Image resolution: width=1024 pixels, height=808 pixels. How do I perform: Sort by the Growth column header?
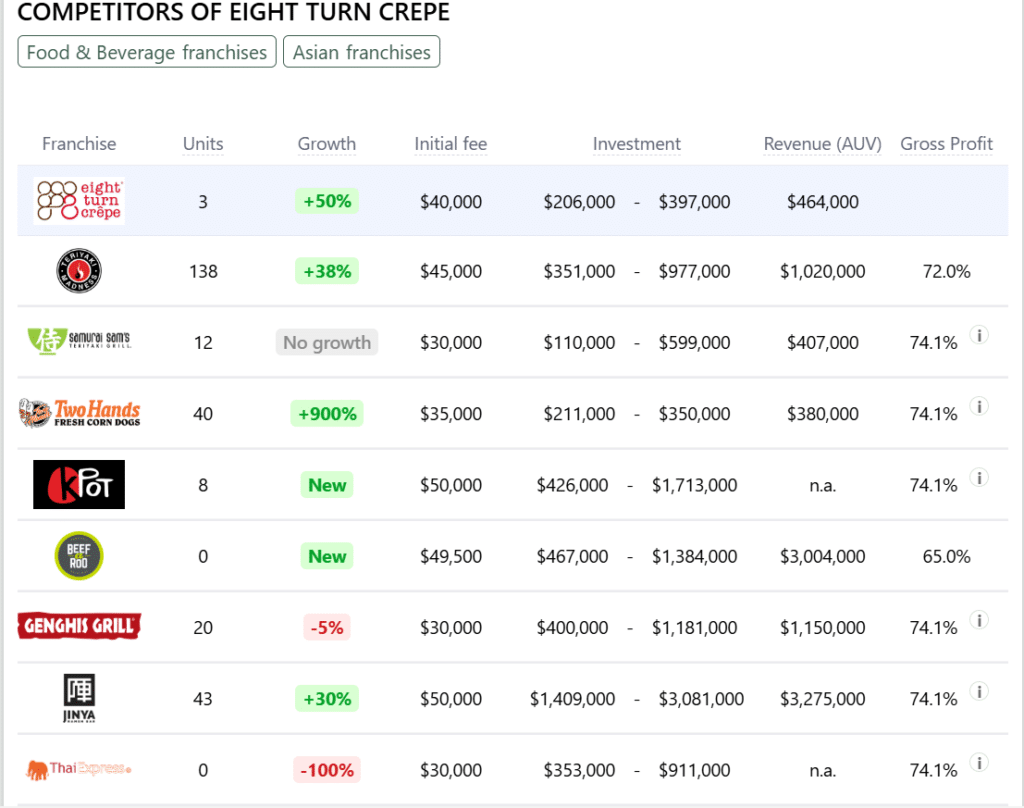click(327, 144)
